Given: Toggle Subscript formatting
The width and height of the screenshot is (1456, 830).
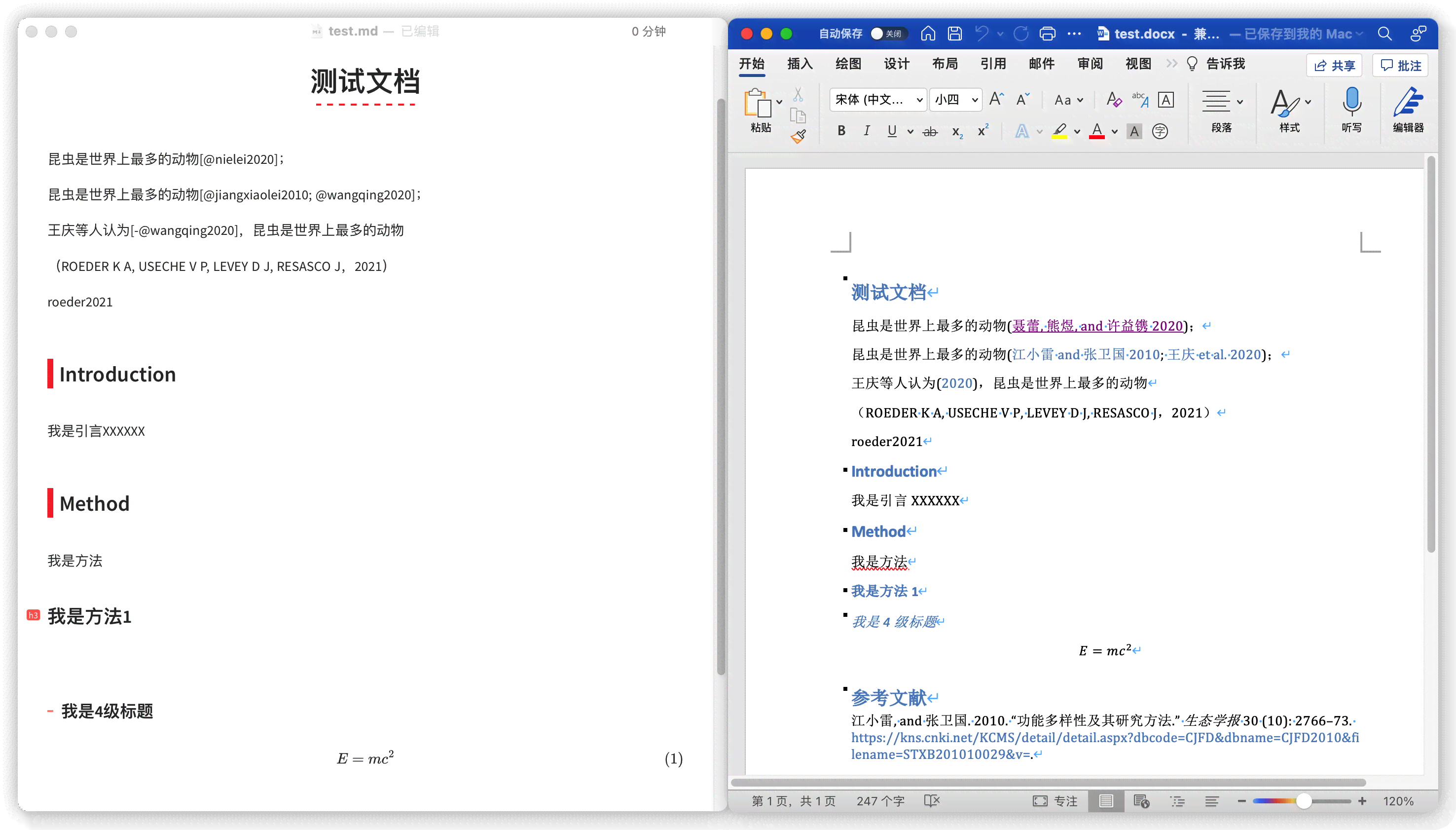Looking at the screenshot, I should click(x=957, y=132).
